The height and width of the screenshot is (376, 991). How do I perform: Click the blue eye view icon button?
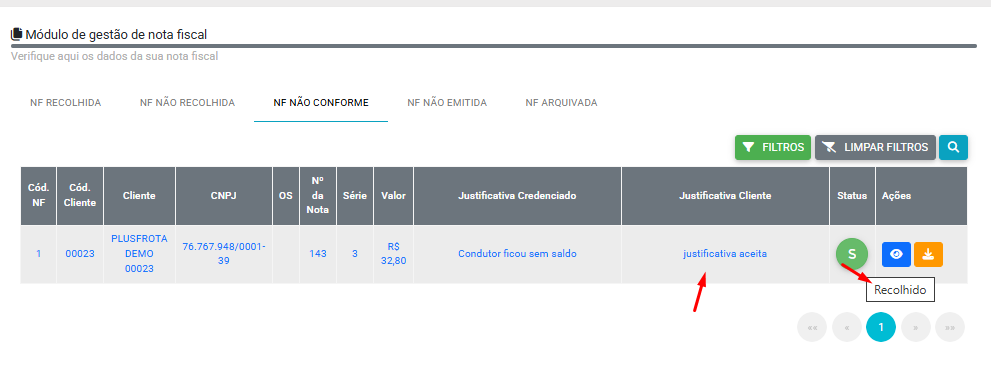896,254
